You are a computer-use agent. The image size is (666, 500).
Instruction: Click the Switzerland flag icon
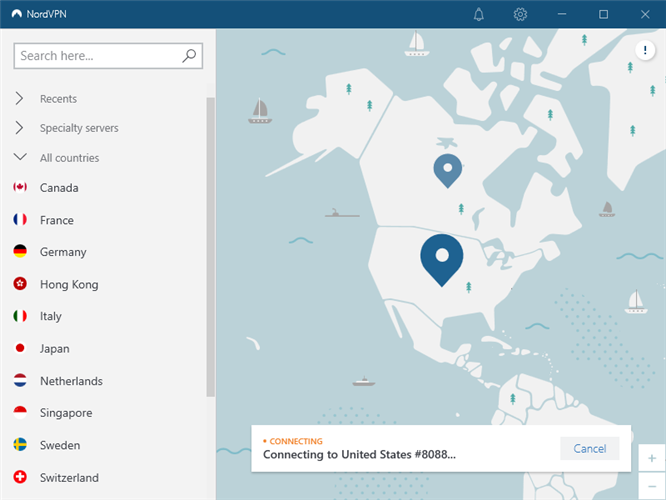20,477
